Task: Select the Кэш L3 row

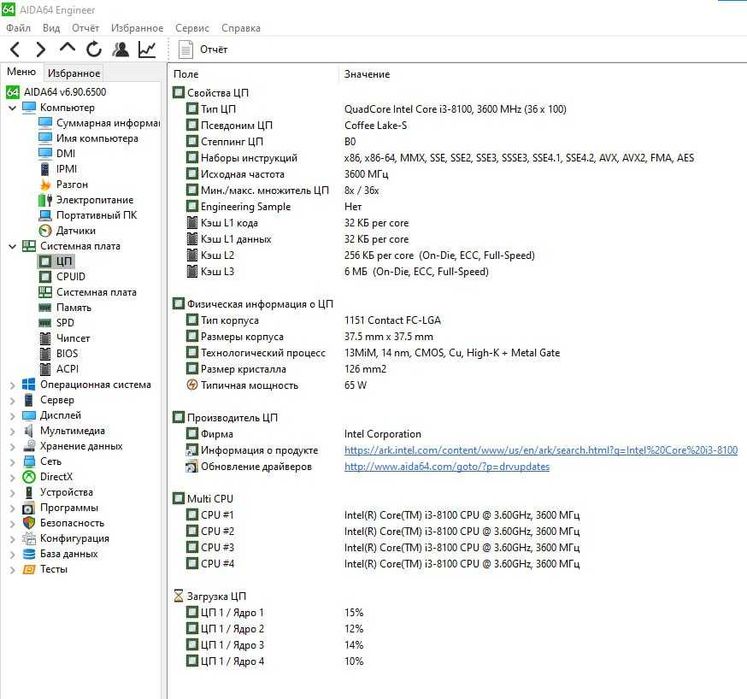Action: click(x=337, y=272)
